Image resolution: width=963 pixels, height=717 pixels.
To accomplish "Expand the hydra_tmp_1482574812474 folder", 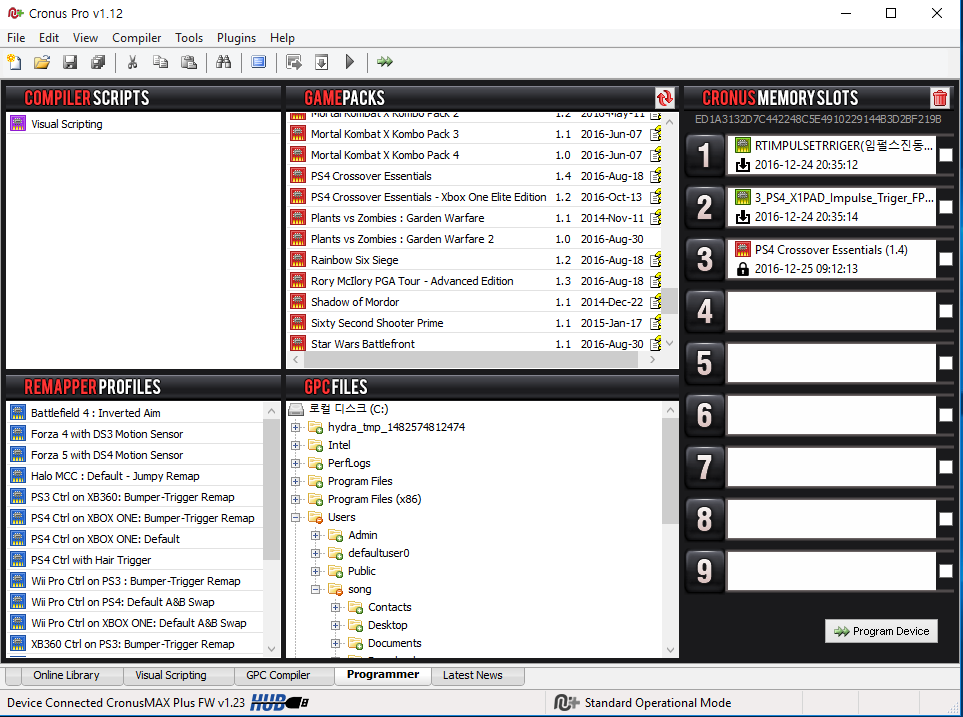I will pos(296,427).
